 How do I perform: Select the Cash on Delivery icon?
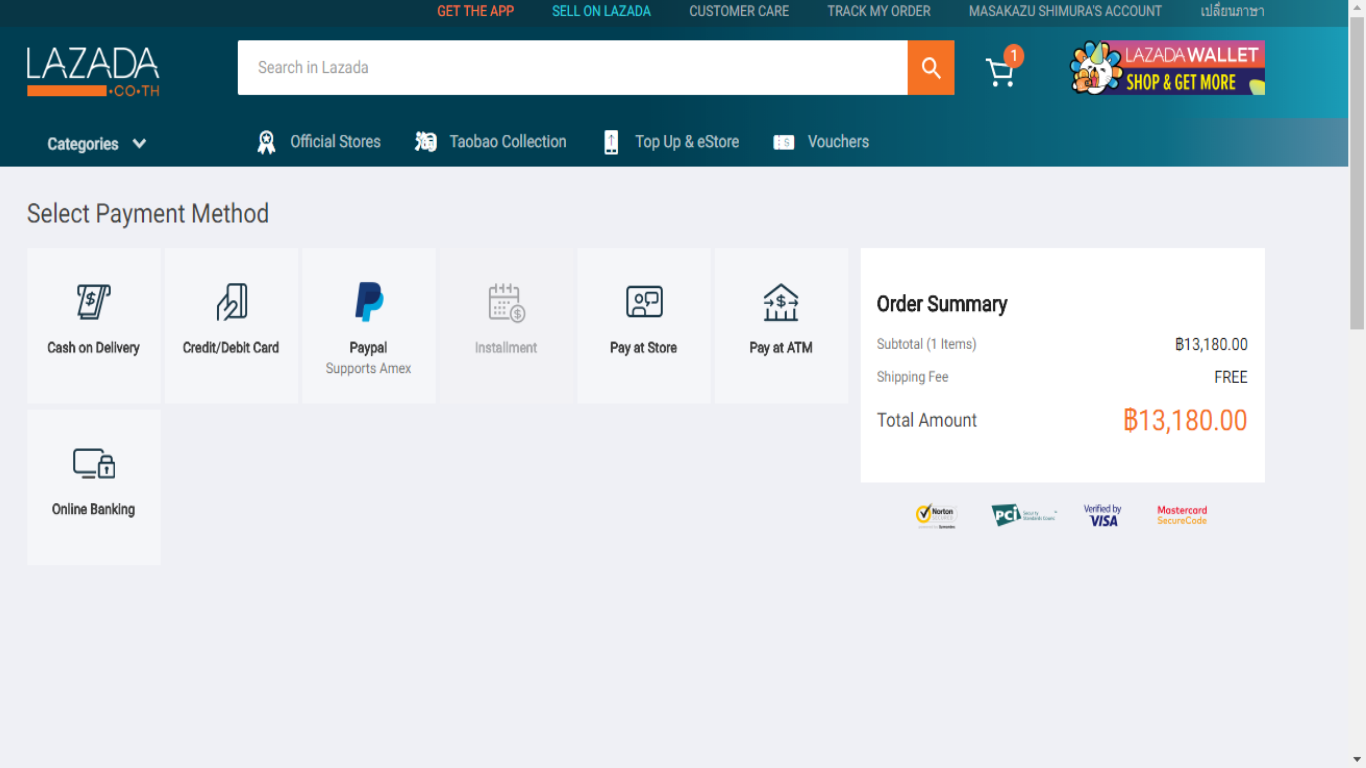tap(93, 301)
